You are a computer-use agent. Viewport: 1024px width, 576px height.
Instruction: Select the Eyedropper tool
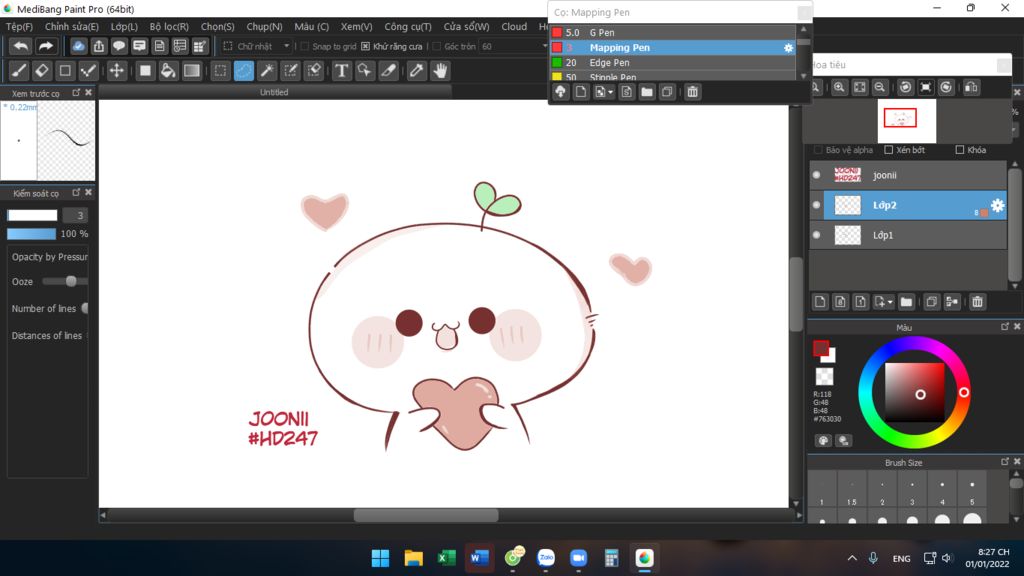pos(416,71)
